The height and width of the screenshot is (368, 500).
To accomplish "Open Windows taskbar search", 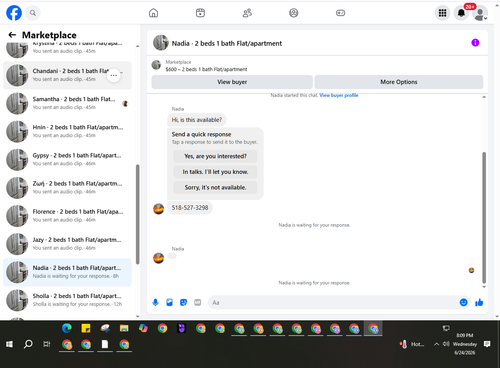I will [28, 344].
